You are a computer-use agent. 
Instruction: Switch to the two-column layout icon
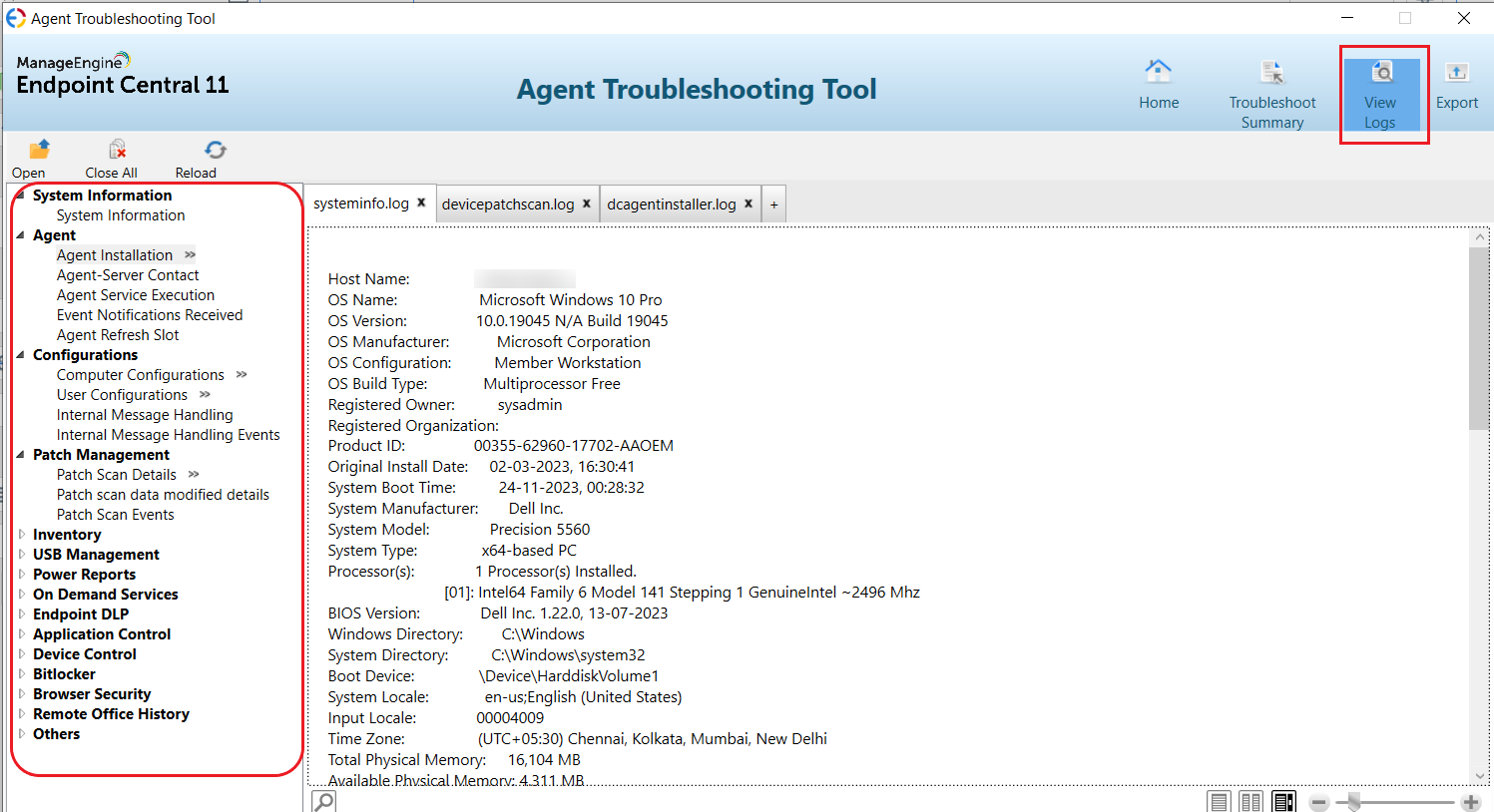click(1251, 802)
